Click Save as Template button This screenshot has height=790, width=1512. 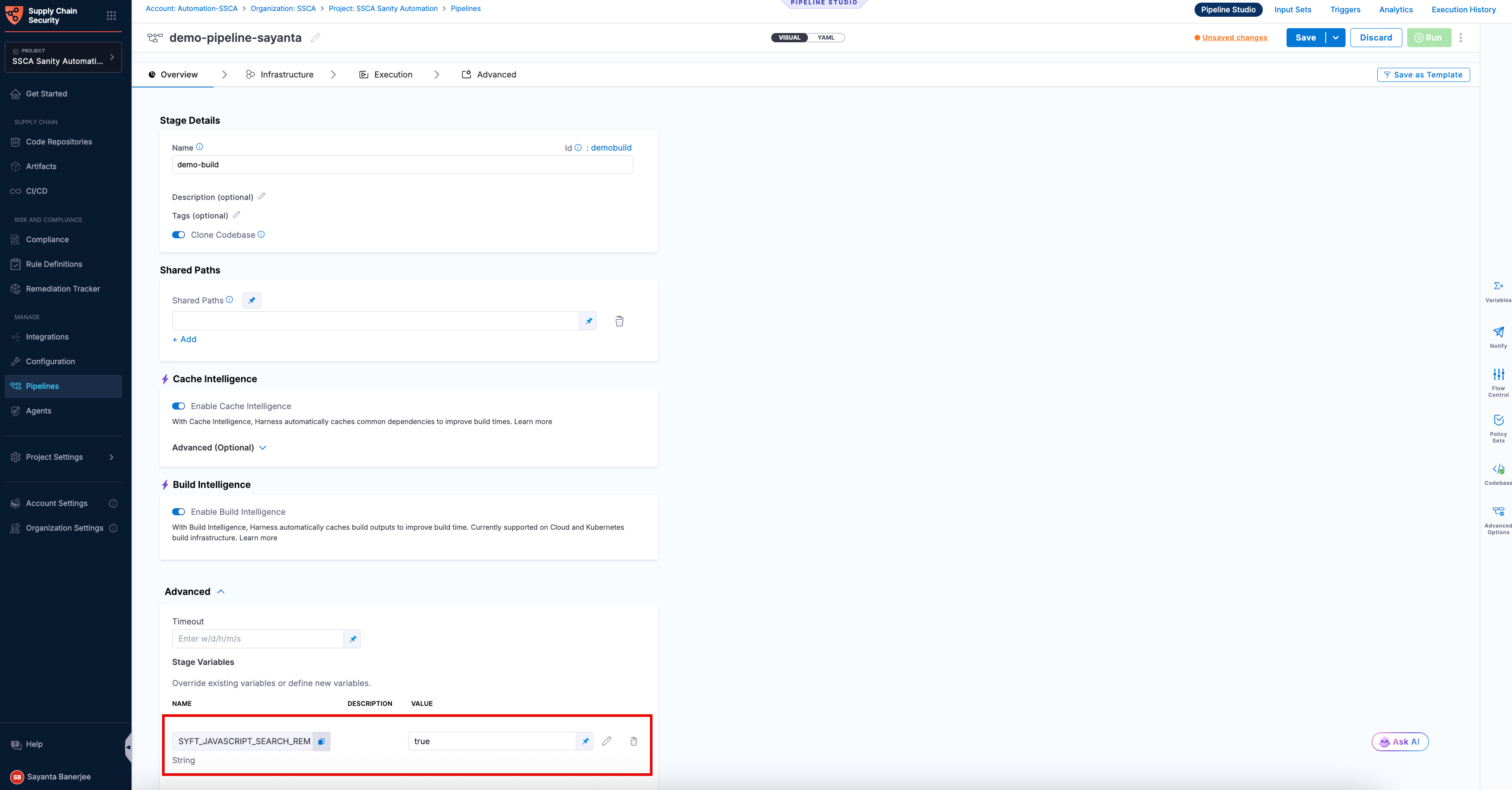tap(1423, 74)
